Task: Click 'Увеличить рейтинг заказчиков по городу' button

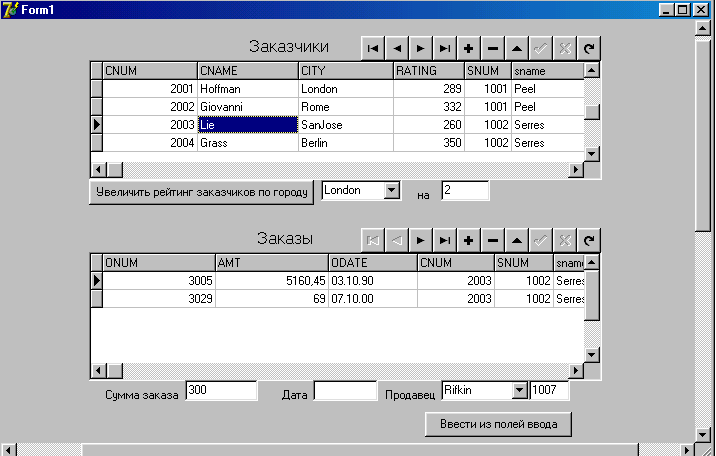Action: click(x=201, y=192)
